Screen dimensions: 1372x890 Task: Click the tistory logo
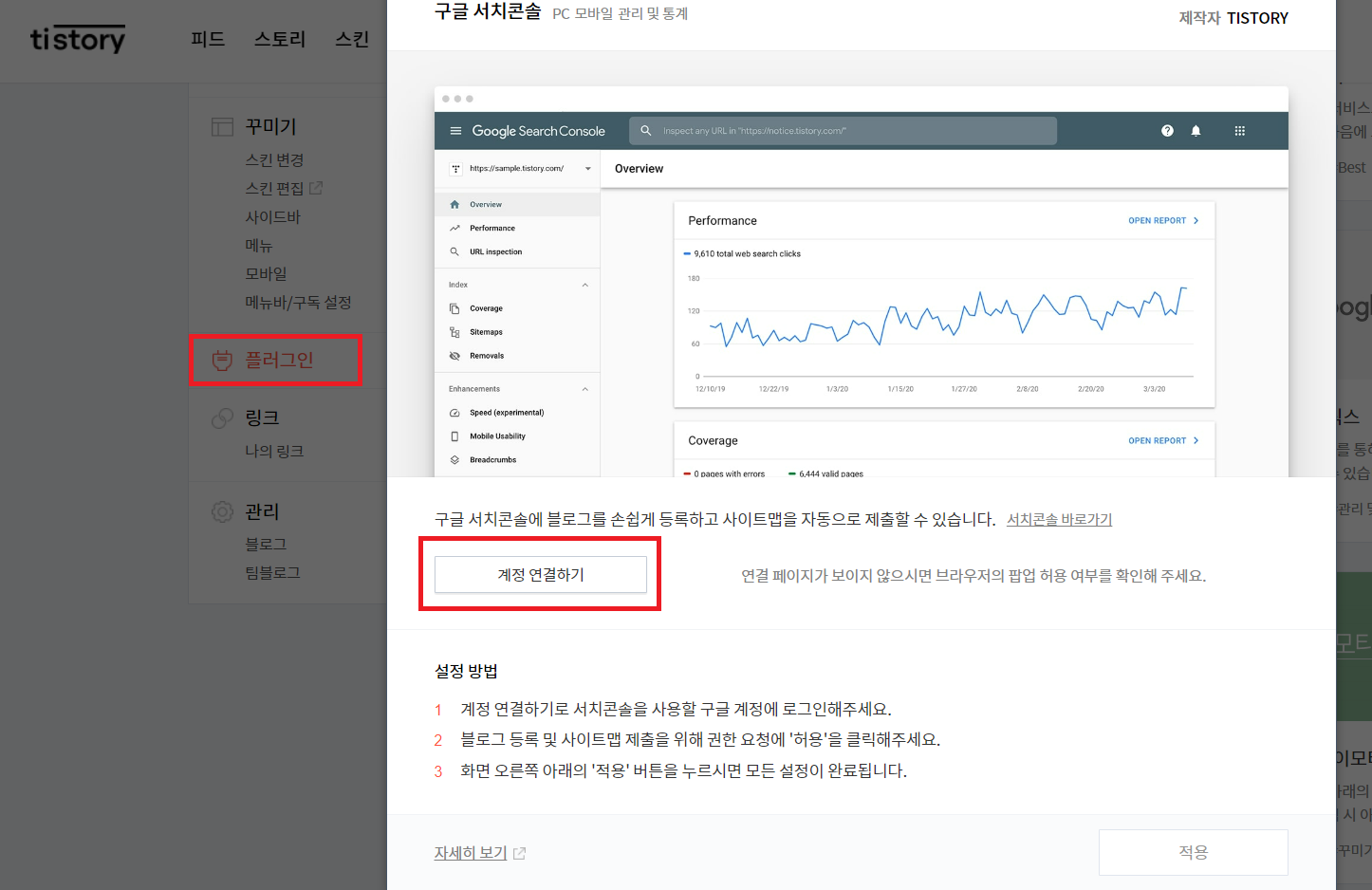(x=77, y=39)
